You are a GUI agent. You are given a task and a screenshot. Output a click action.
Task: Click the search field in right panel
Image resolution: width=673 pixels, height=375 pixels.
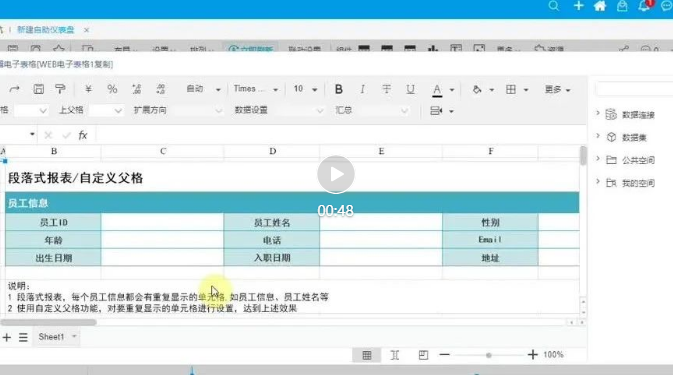pyautogui.click(x=634, y=89)
